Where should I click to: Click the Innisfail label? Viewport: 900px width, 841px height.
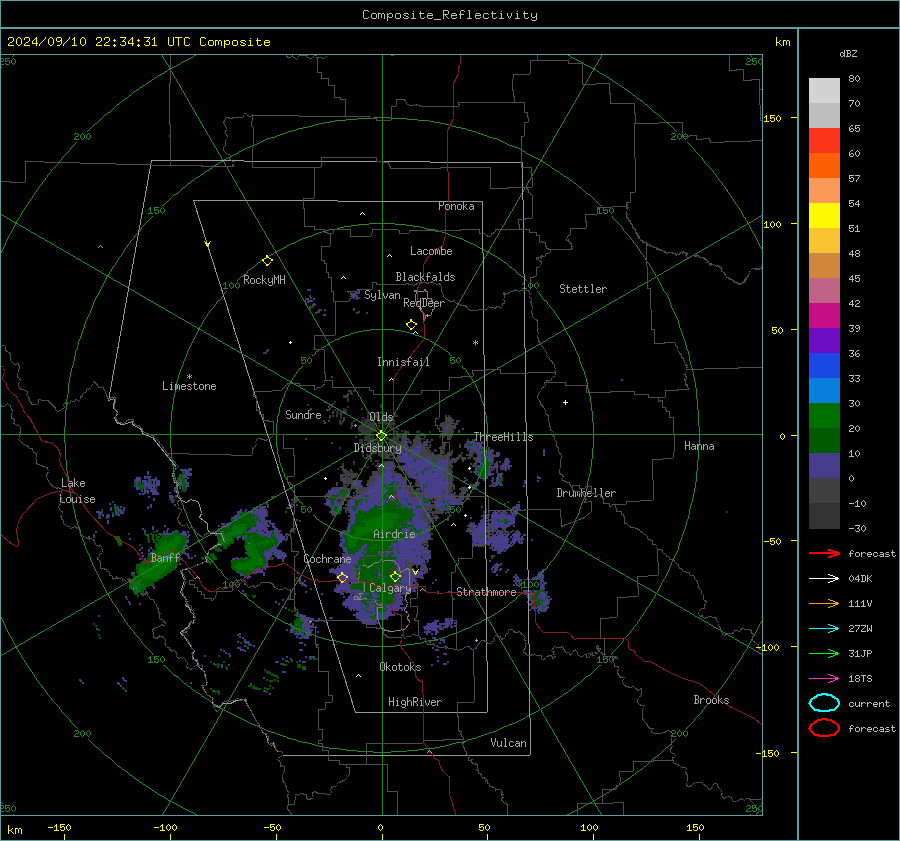pos(403,362)
